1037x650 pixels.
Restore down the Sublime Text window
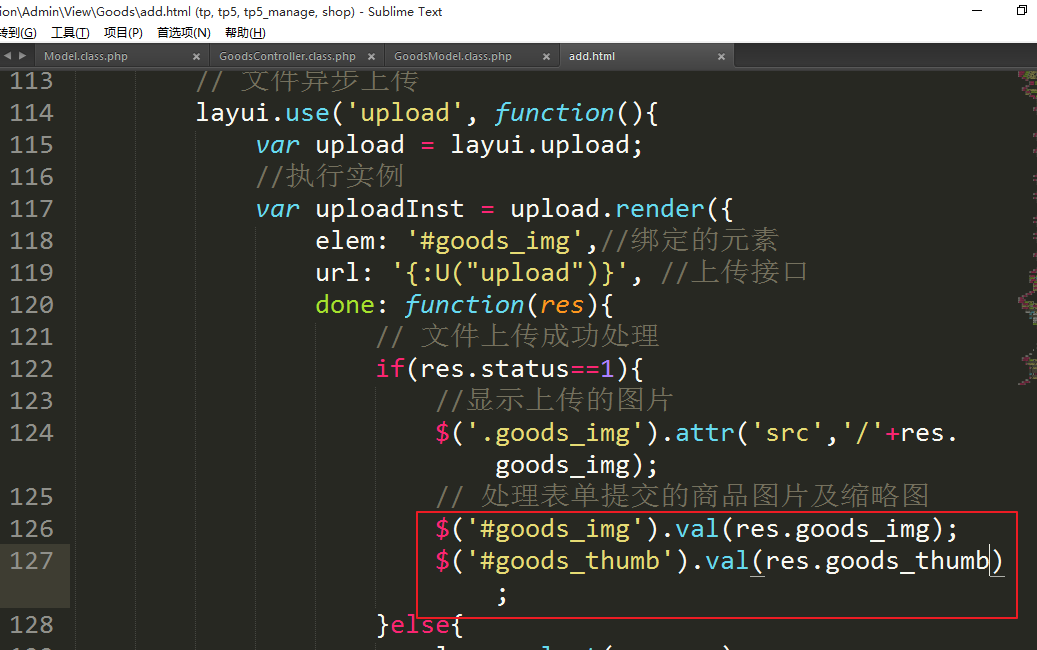click(x=1021, y=11)
